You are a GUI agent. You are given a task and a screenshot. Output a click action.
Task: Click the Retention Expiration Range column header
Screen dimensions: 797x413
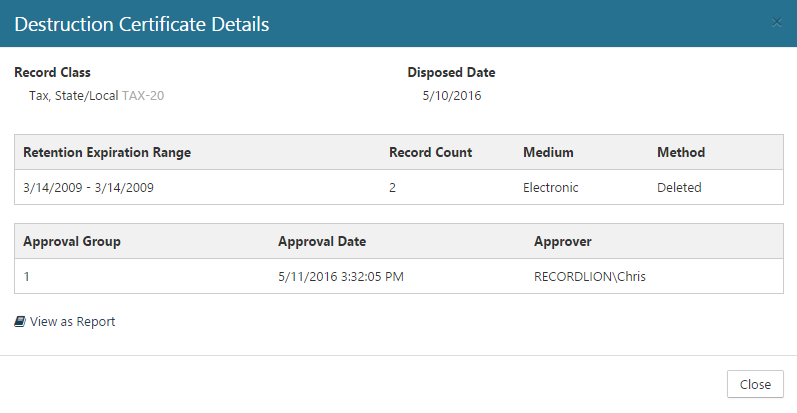coord(107,153)
